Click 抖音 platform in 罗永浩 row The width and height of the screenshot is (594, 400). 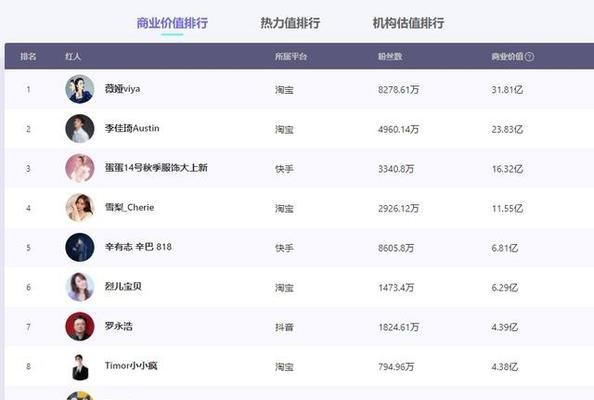pyautogui.click(x=284, y=327)
